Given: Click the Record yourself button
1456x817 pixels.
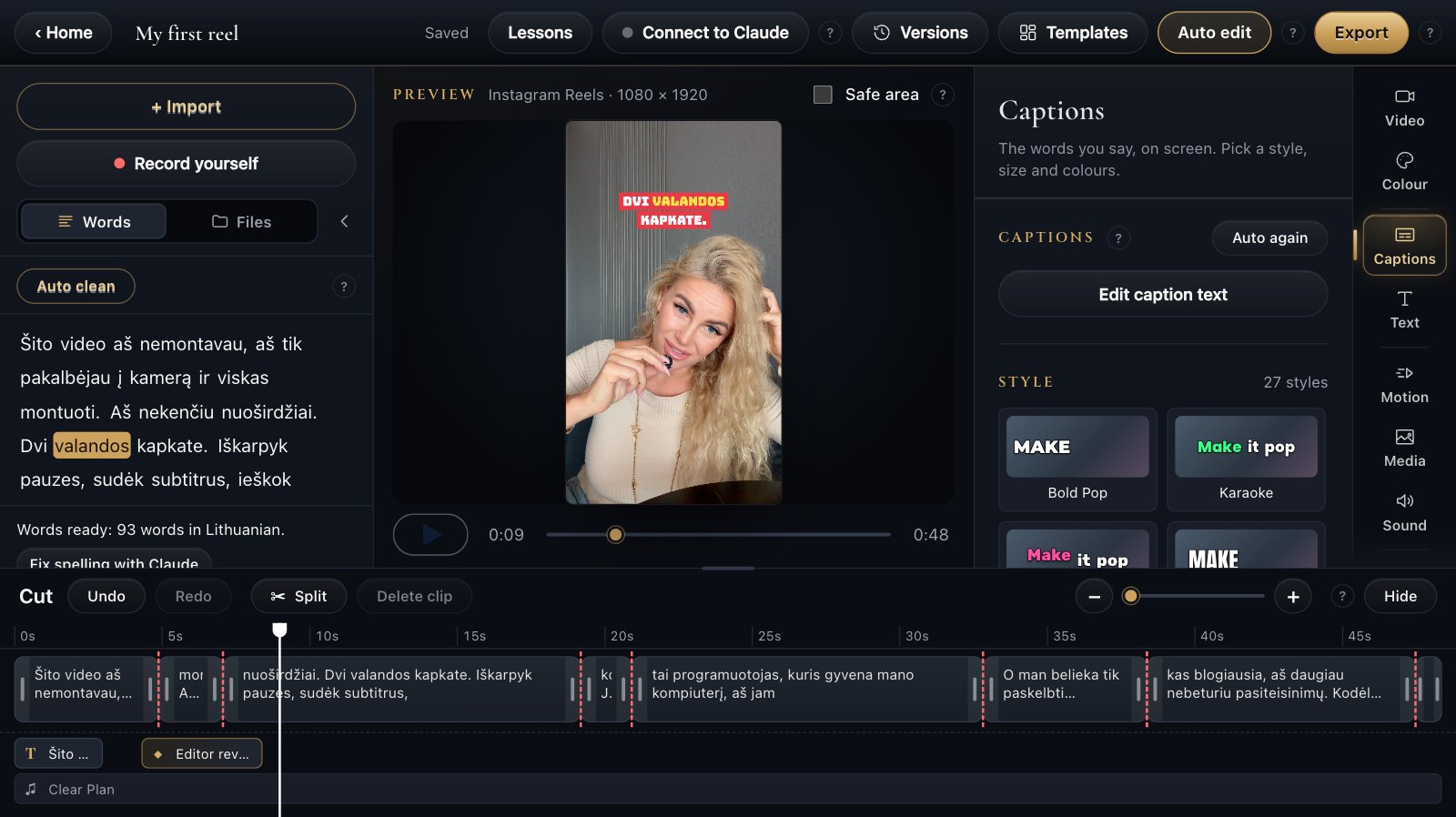Looking at the screenshot, I should (x=186, y=164).
